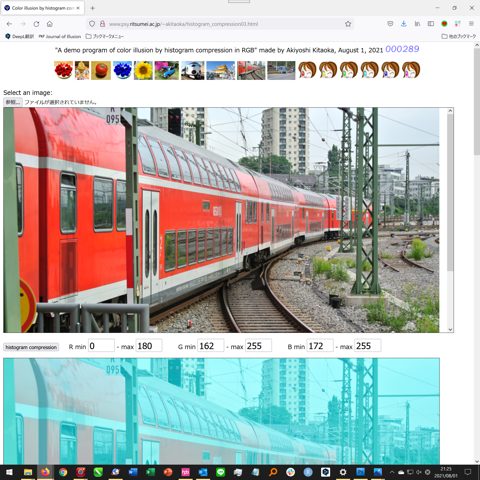The height and width of the screenshot is (480, 480).
Task: Open the library icon in Firefox toolbar
Action: (x=417, y=24)
